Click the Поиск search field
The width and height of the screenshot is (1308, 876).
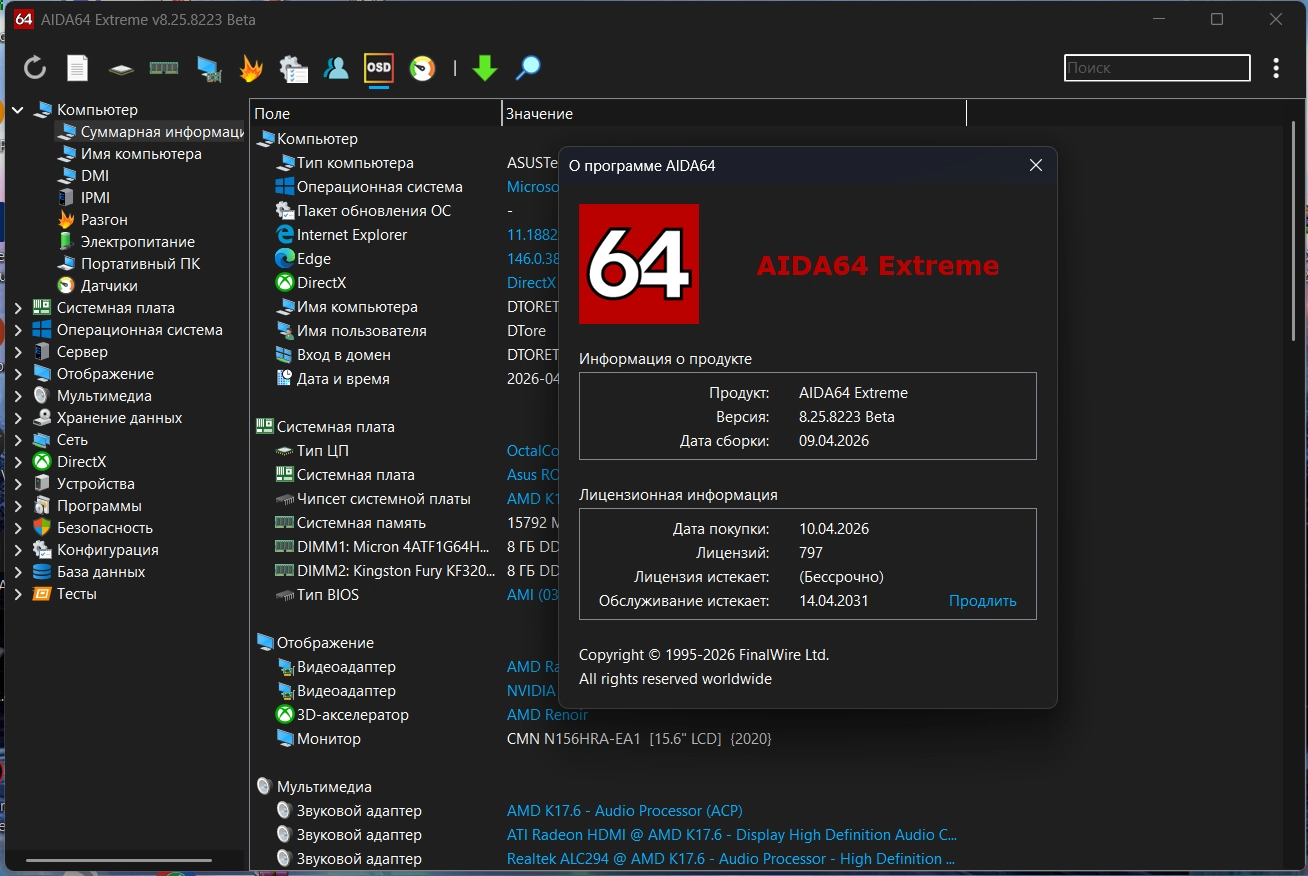point(1156,68)
